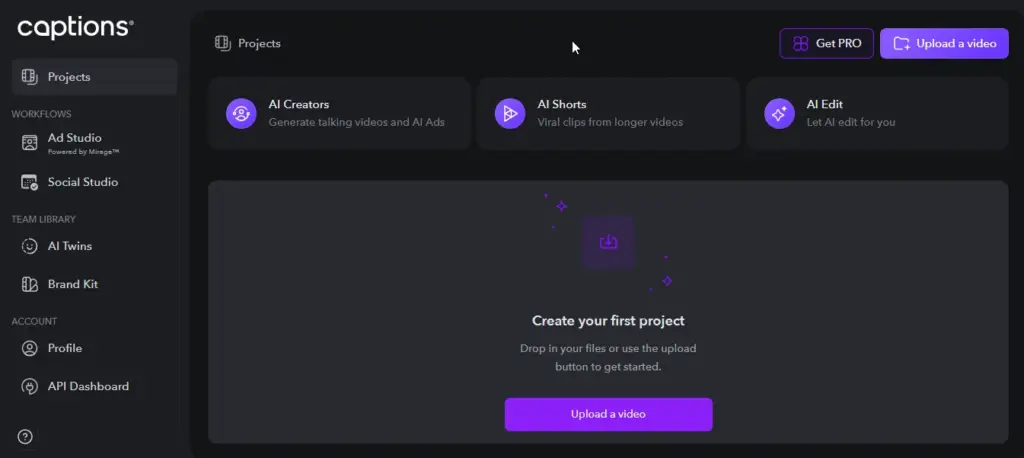Click the Profile user icon
The image size is (1024, 458).
click(29, 348)
